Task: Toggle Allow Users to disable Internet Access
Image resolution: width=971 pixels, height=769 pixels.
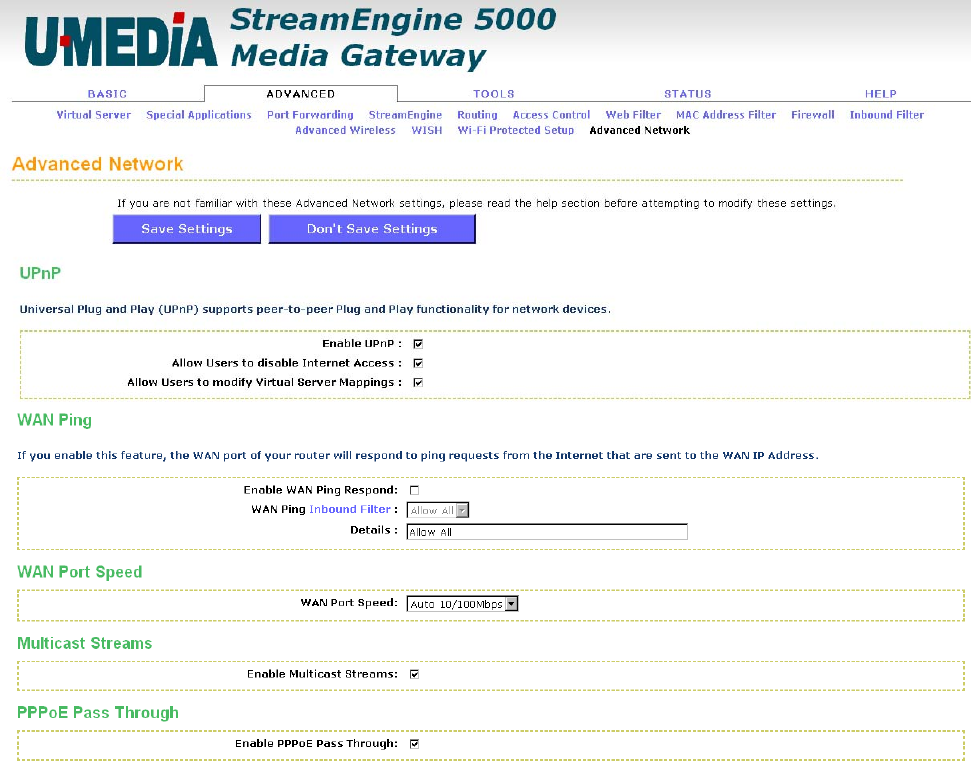Action: click(418, 363)
